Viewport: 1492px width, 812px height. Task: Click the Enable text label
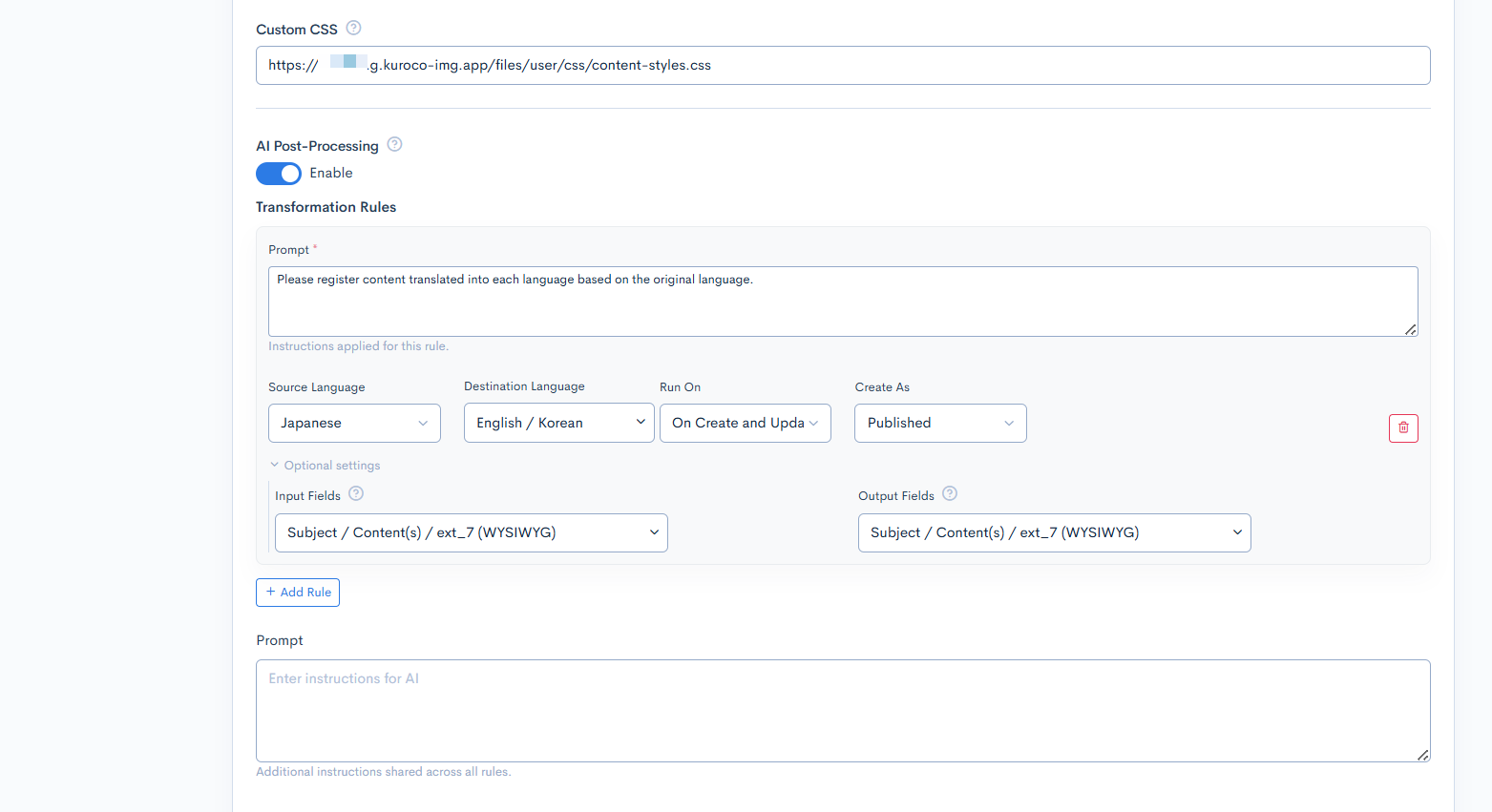click(331, 173)
